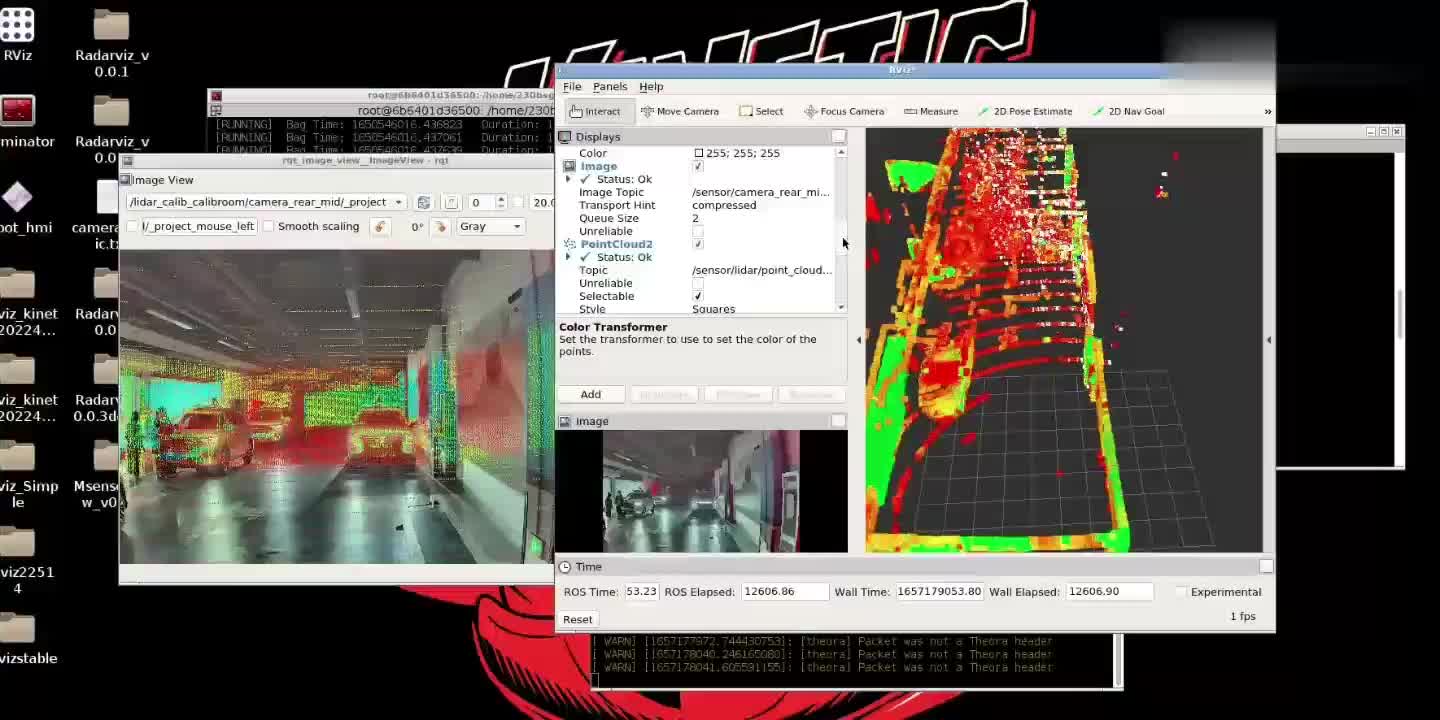Viewport: 1440px width, 720px height.
Task: Toggle the Image display enabled checkbox
Action: click(x=698, y=166)
